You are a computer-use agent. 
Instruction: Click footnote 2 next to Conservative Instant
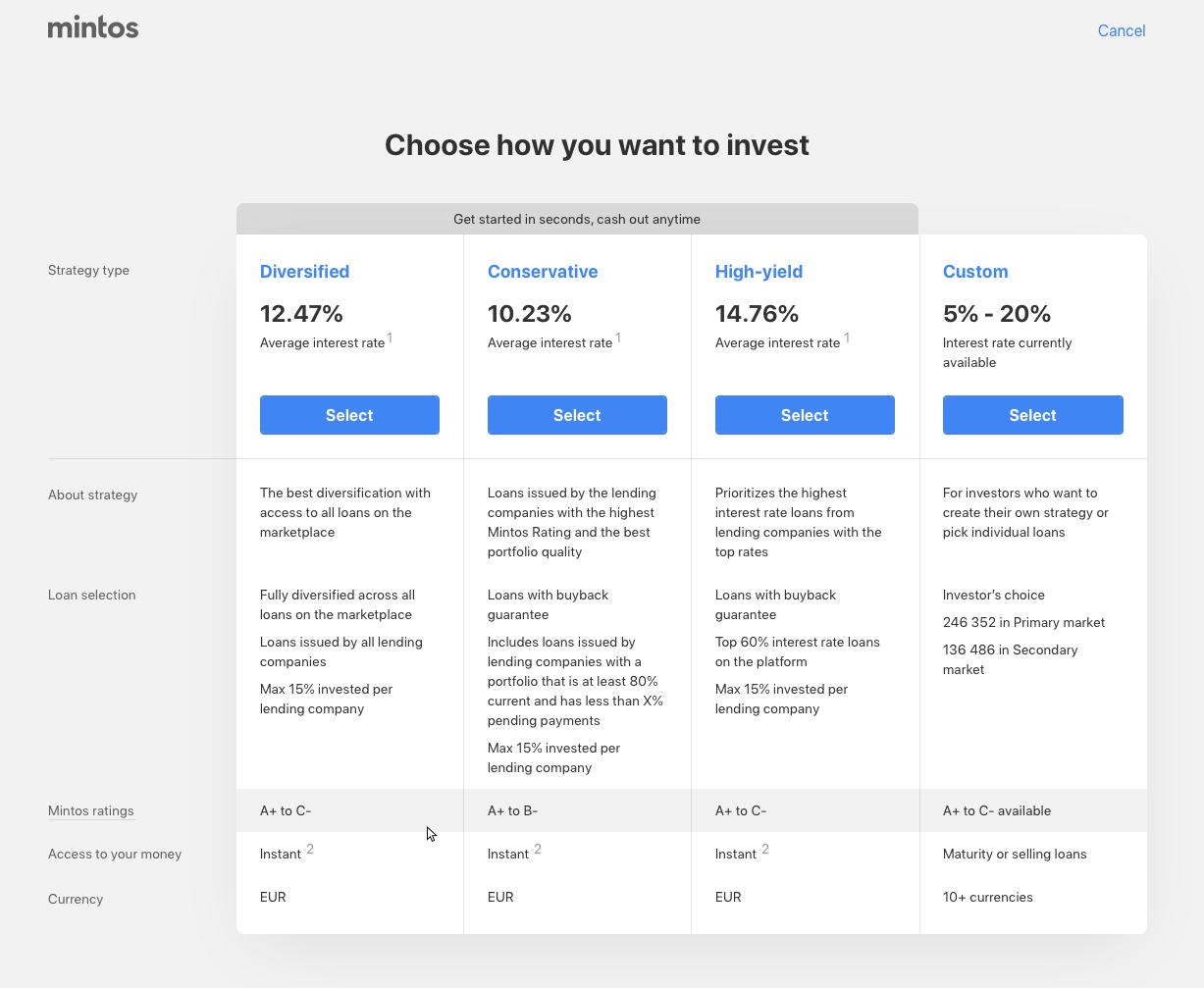(538, 849)
